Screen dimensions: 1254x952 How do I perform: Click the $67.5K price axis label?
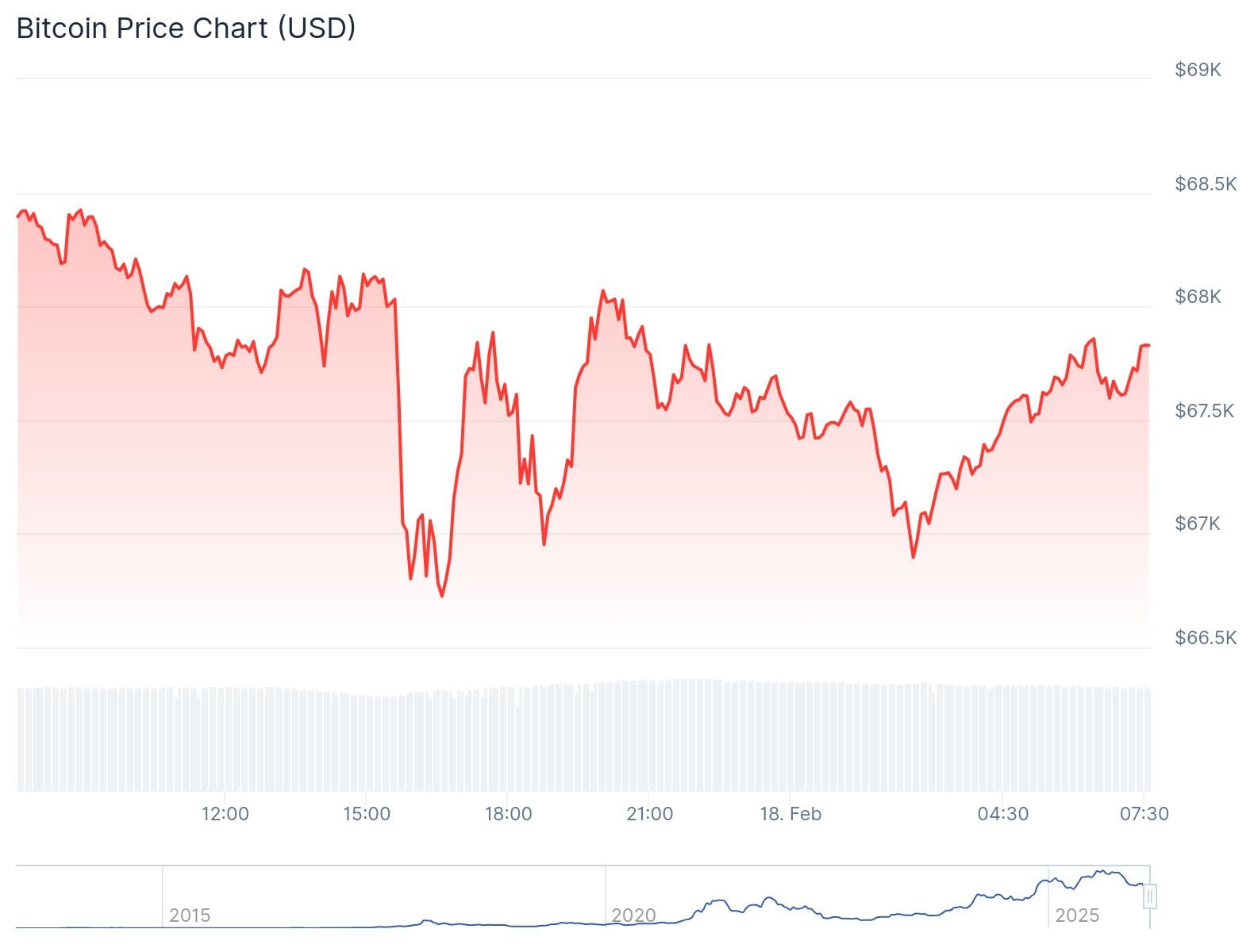1204,411
